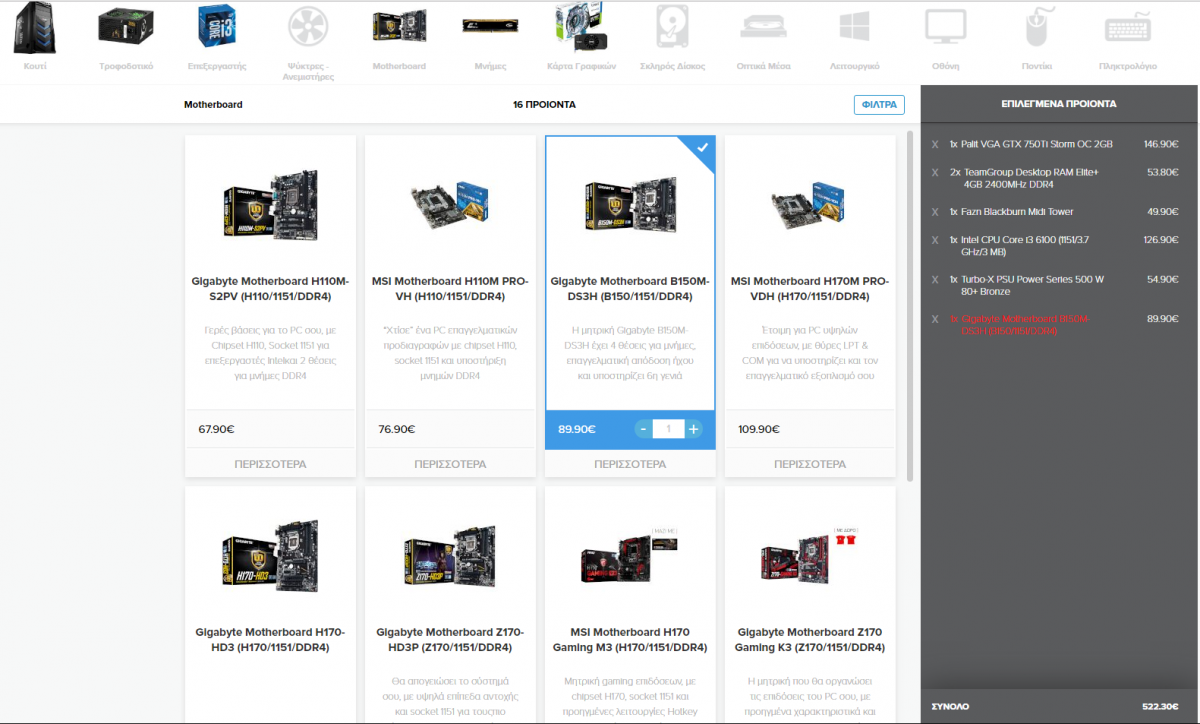
Task: Click the Gigabyte Z170 Gaming K3 product image
Action: [x=810, y=558]
